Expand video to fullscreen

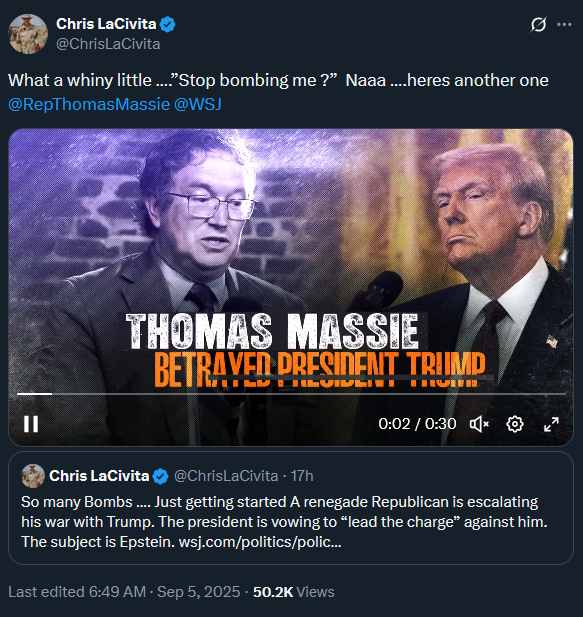tap(551, 424)
